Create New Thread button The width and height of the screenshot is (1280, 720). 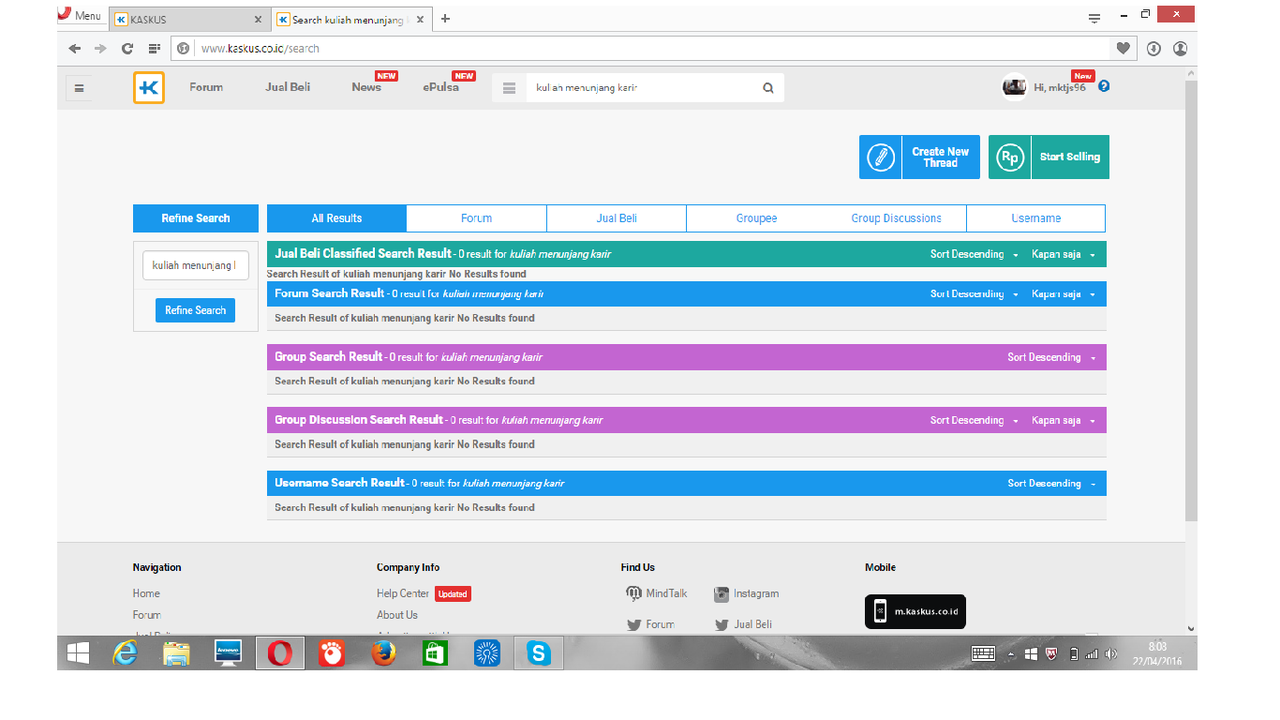920,157
